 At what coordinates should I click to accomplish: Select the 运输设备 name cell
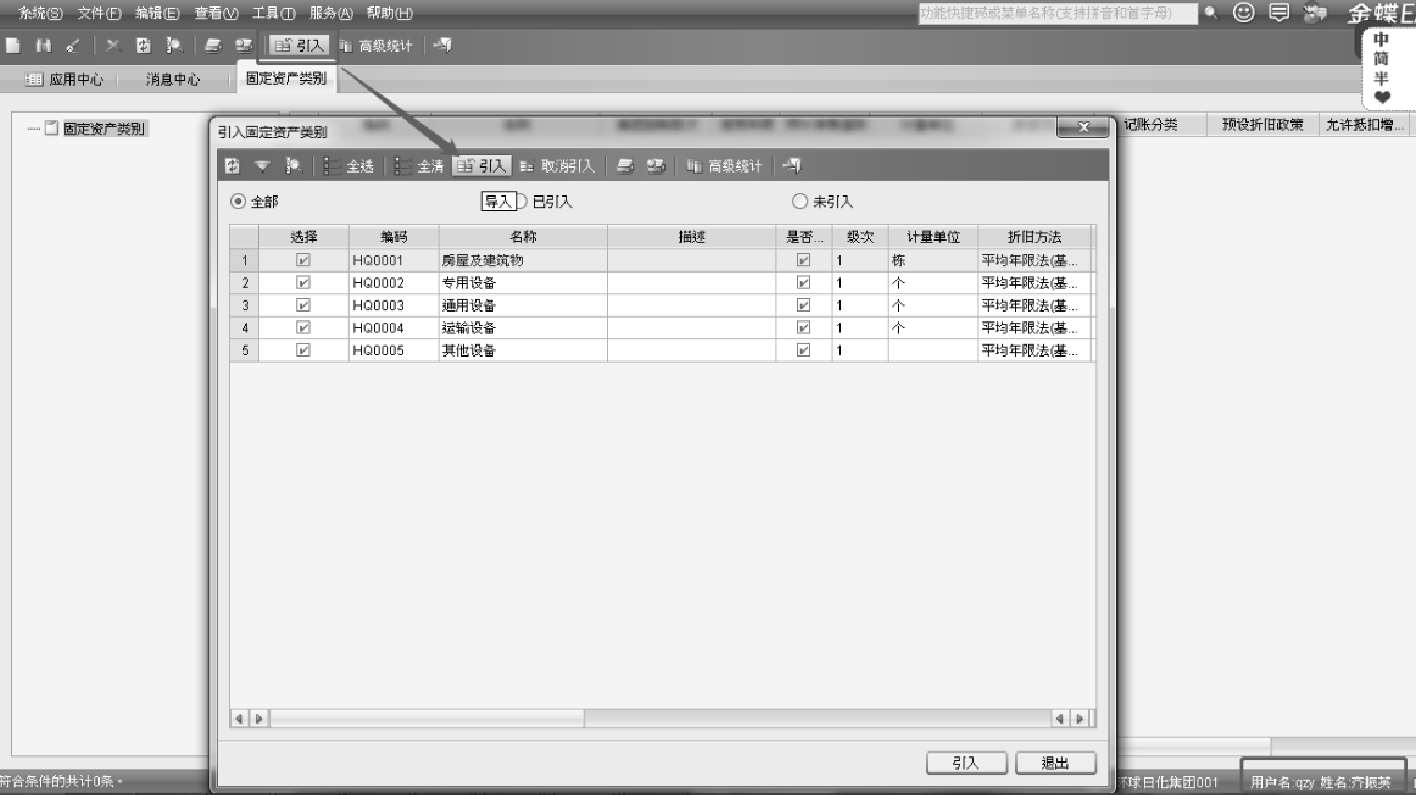pos(523,328)
